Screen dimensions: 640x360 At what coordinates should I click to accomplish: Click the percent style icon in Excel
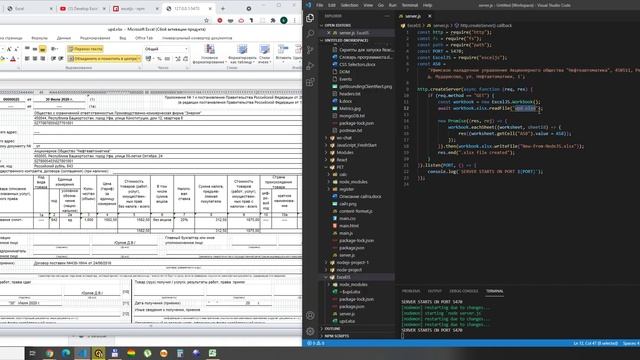pos(160,59)
